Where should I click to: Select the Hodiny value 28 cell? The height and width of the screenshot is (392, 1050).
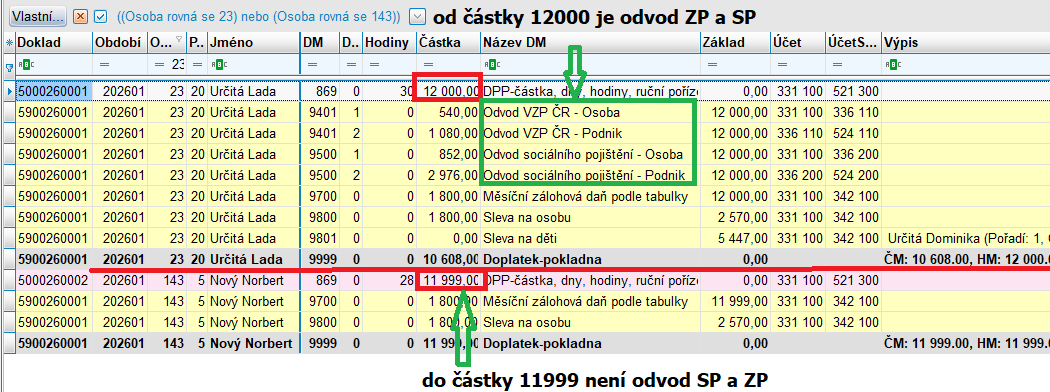389,280
